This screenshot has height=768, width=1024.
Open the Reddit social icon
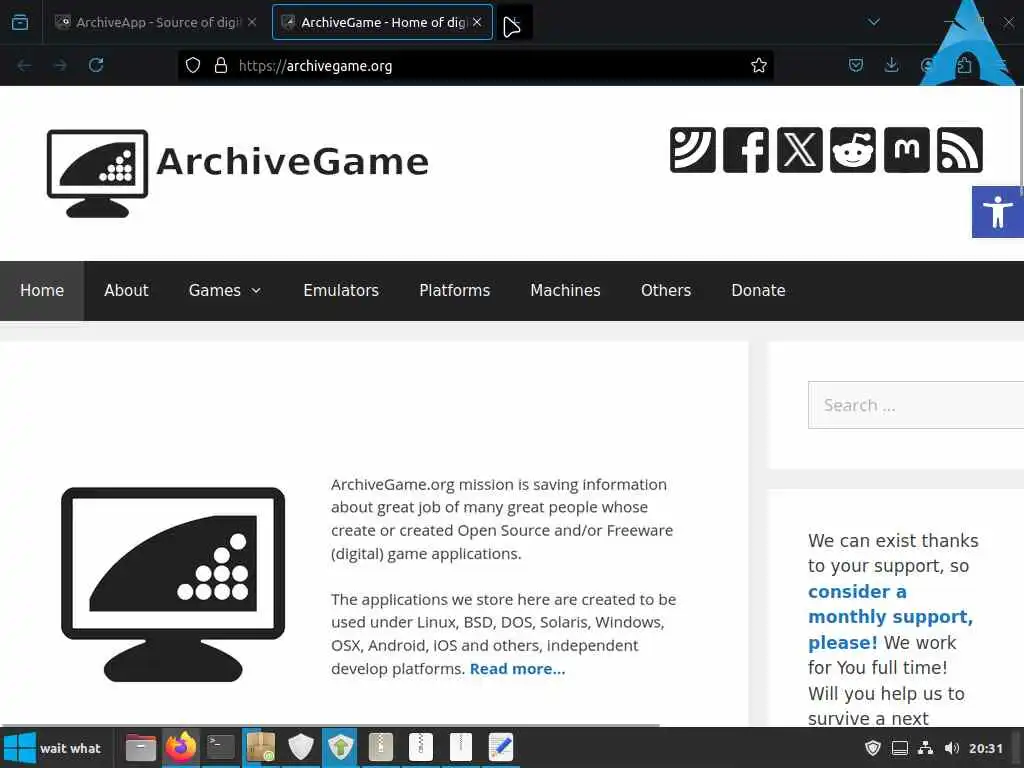coord(853,150)
